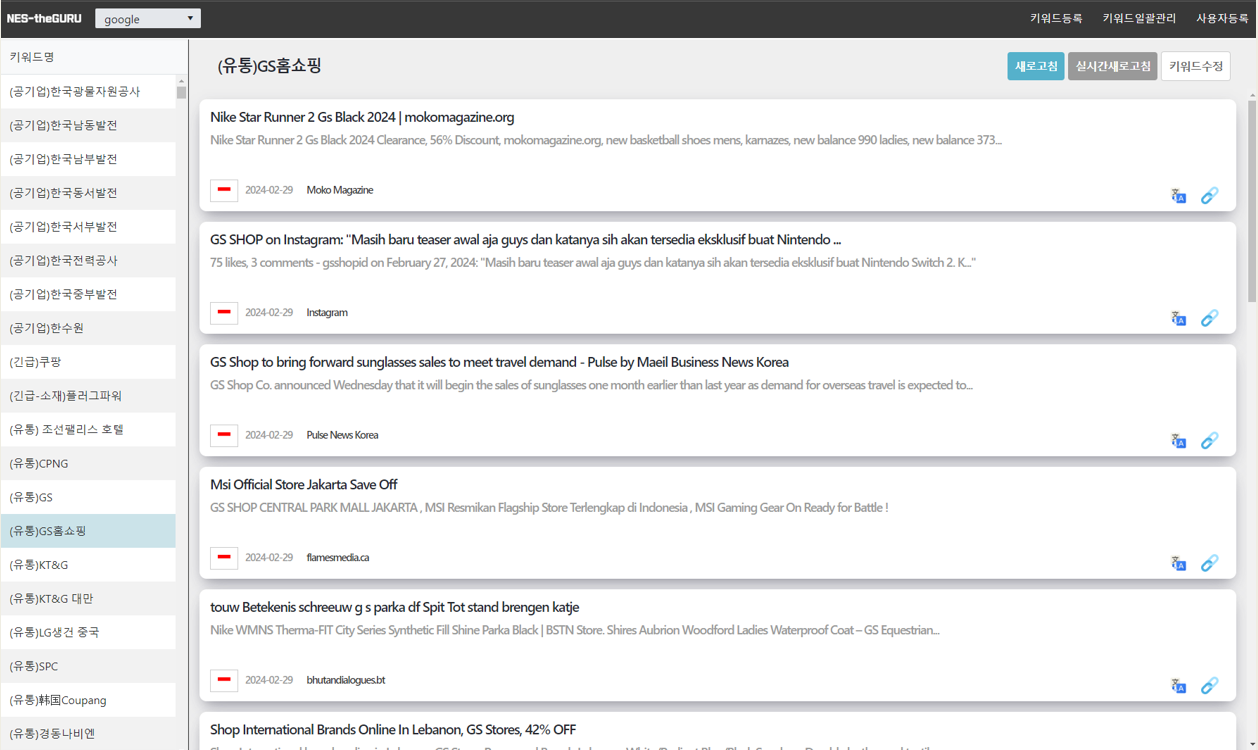Go to 키워드일괄관리 in top menu
This screenshot has width=1258, height=750.
coord(1139,19)
